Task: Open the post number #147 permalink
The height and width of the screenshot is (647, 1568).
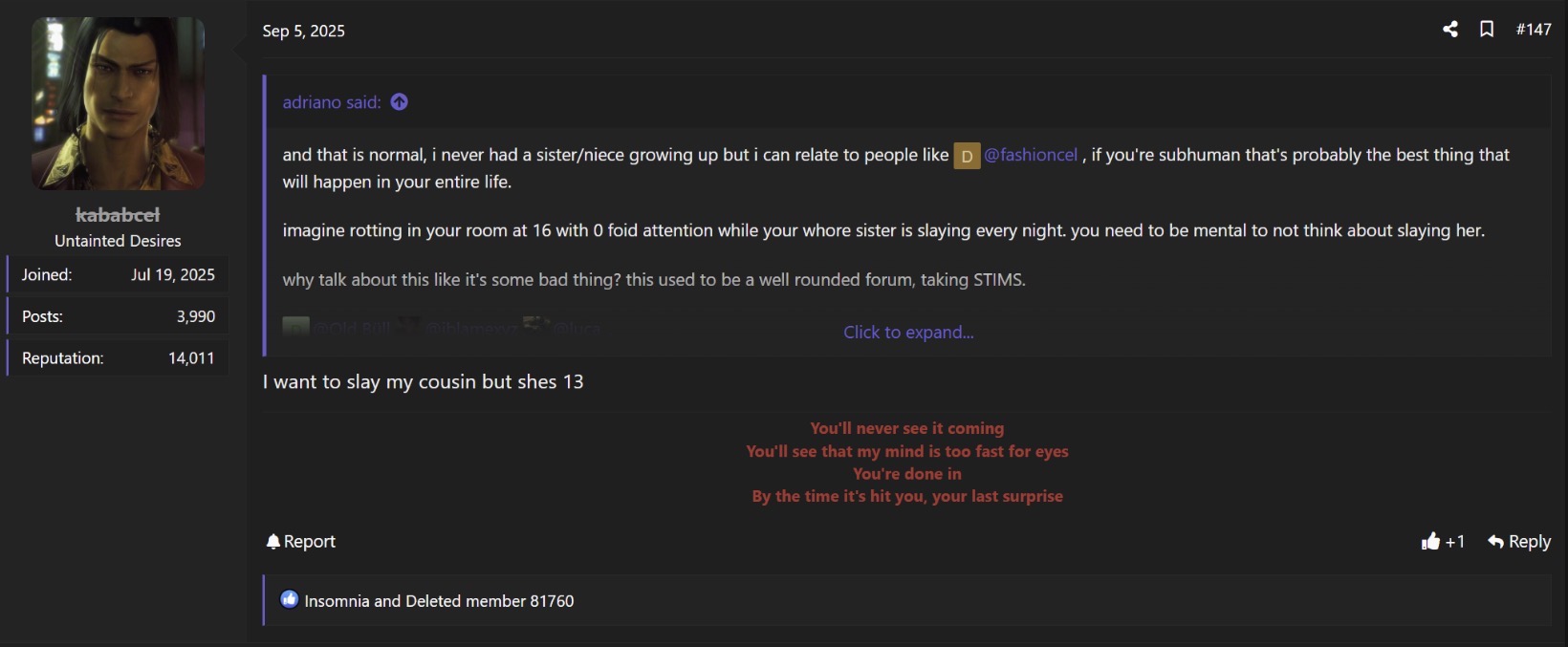Action: (1534, 30)
